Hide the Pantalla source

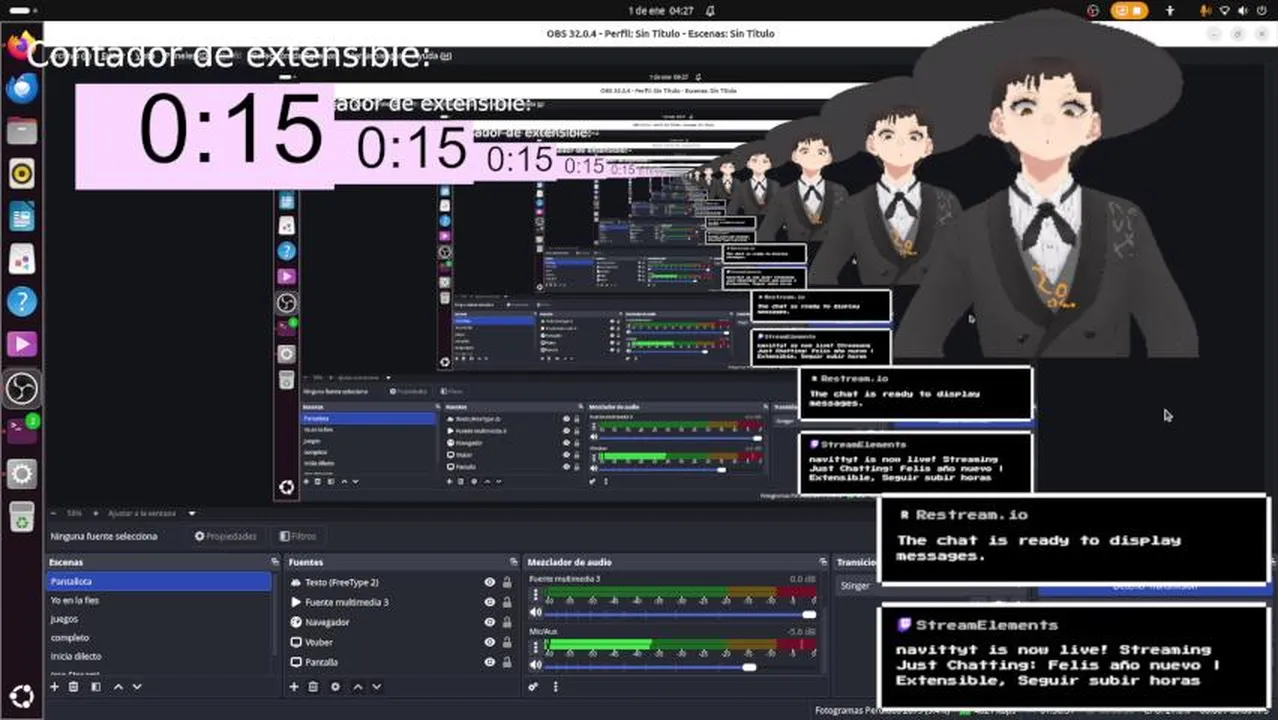coord(490,662)
